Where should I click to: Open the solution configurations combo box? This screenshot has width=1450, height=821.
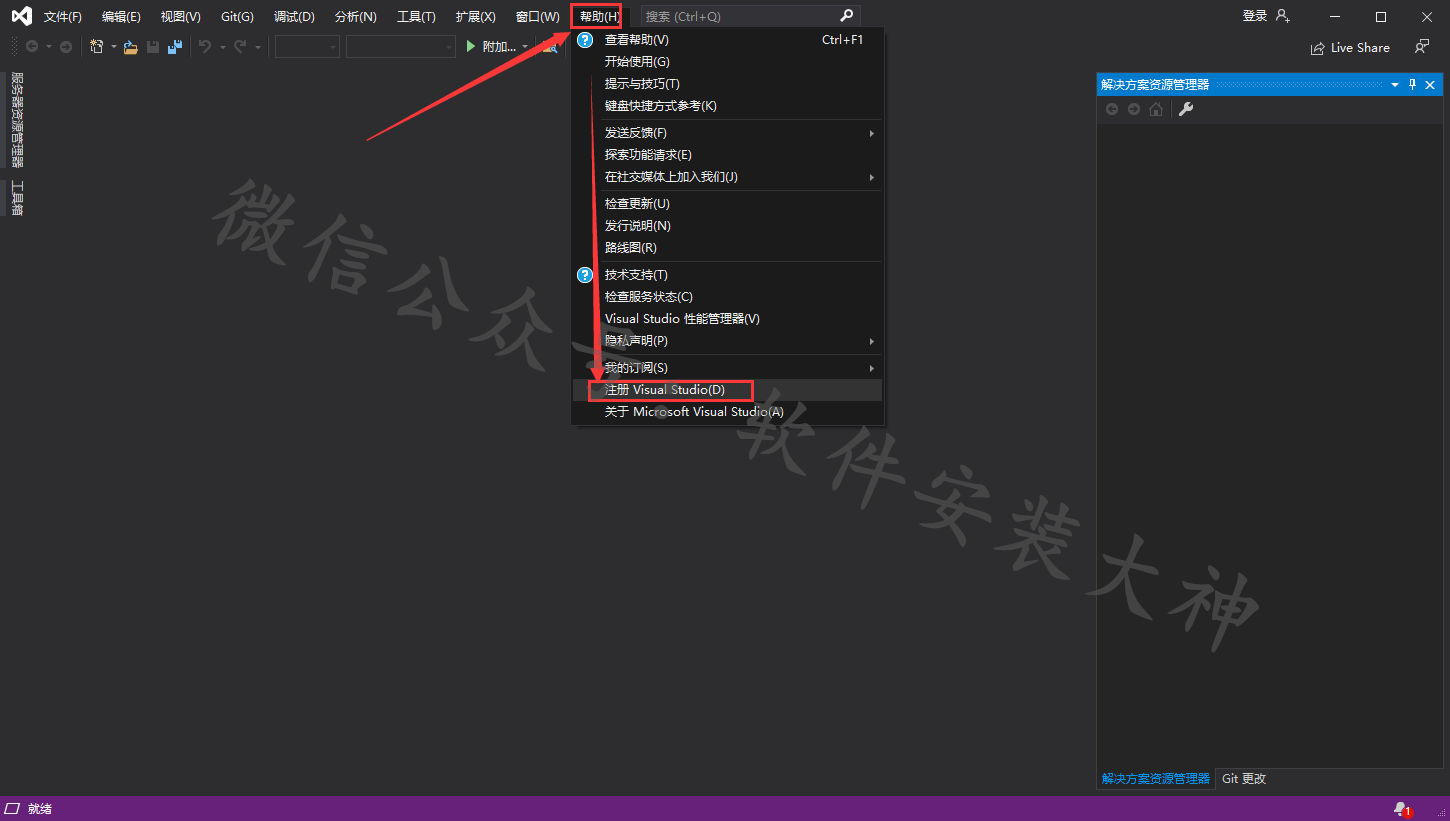(x=307, y=47)
